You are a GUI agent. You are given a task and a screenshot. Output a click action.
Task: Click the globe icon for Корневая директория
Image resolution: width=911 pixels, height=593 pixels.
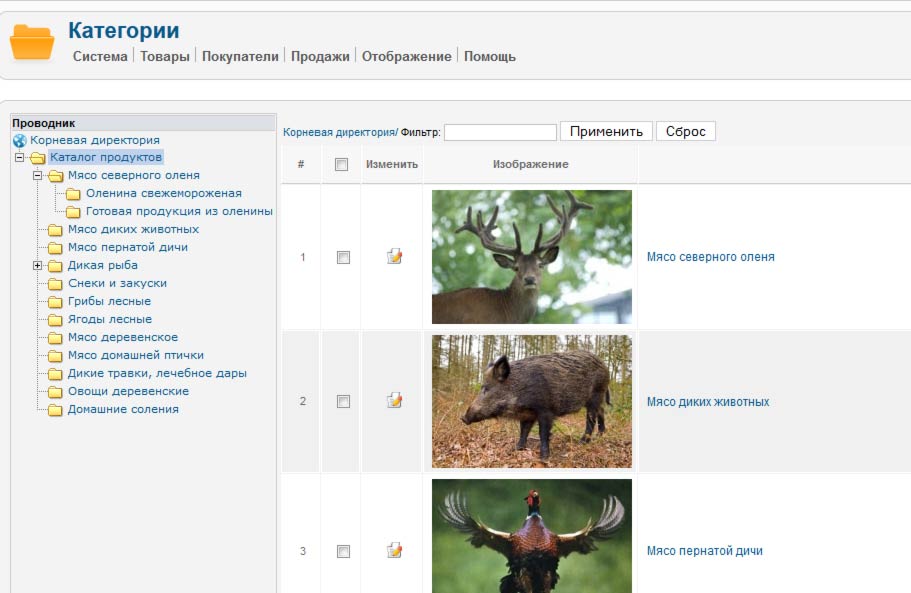coord(20,141)
